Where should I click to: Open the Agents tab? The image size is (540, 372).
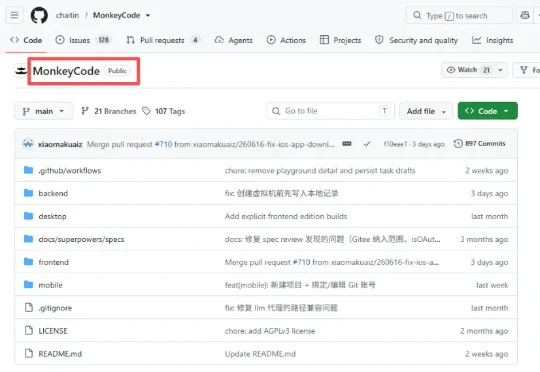(x=233, y=40)
